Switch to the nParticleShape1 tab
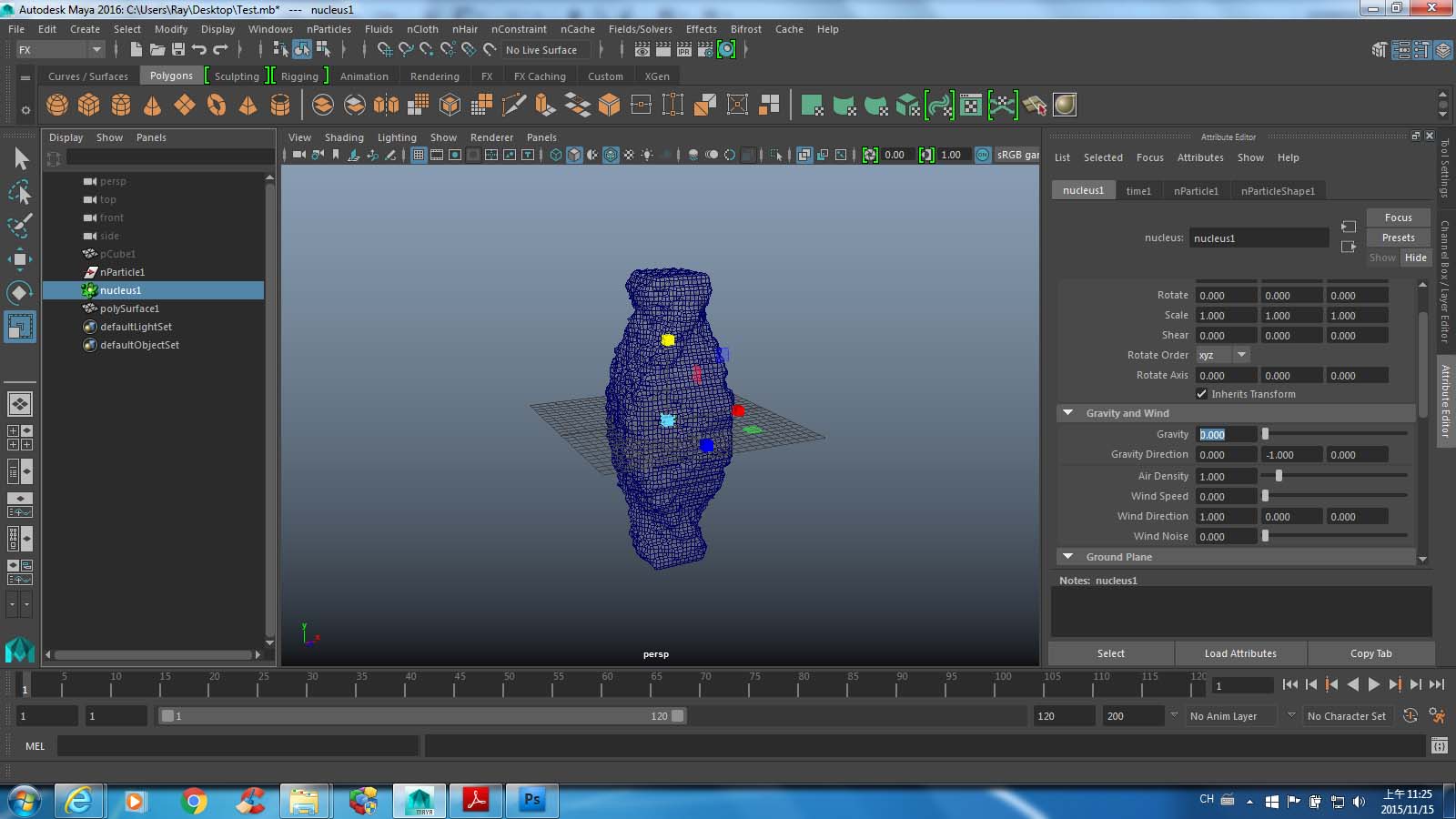 coord(1278,190)
